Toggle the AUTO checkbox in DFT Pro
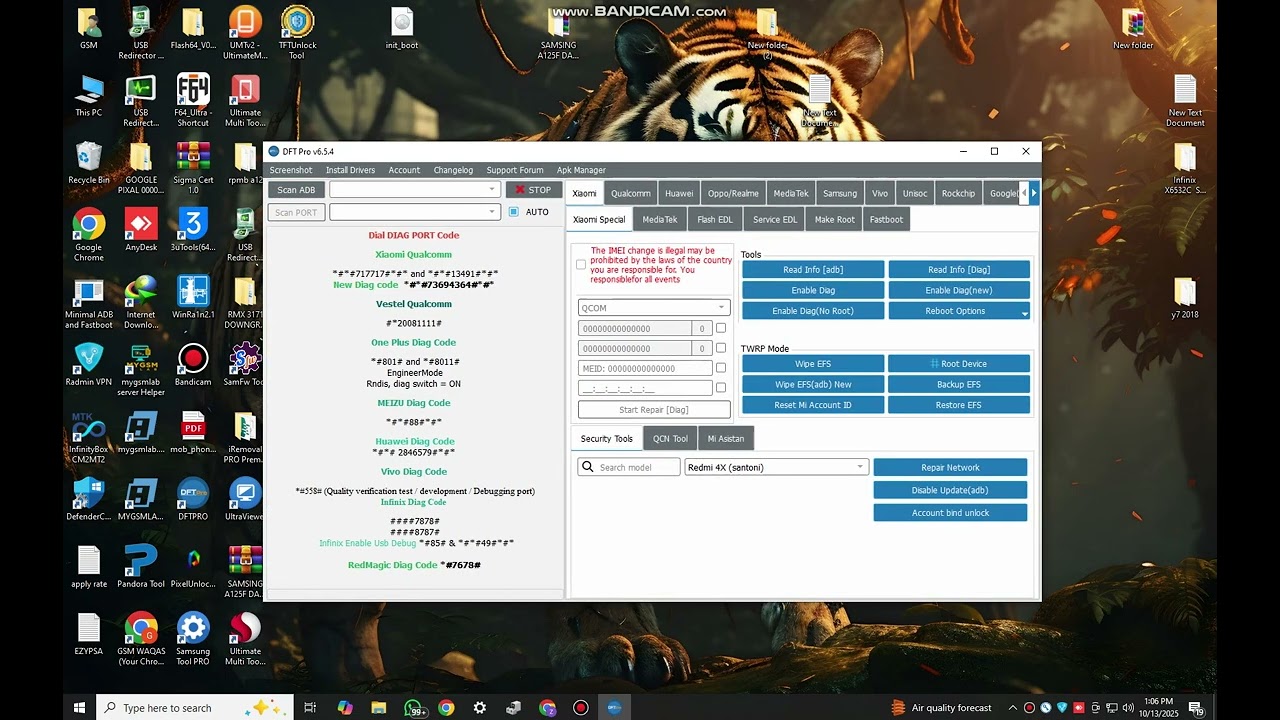1280x720 pixels. tap(514, 212)
